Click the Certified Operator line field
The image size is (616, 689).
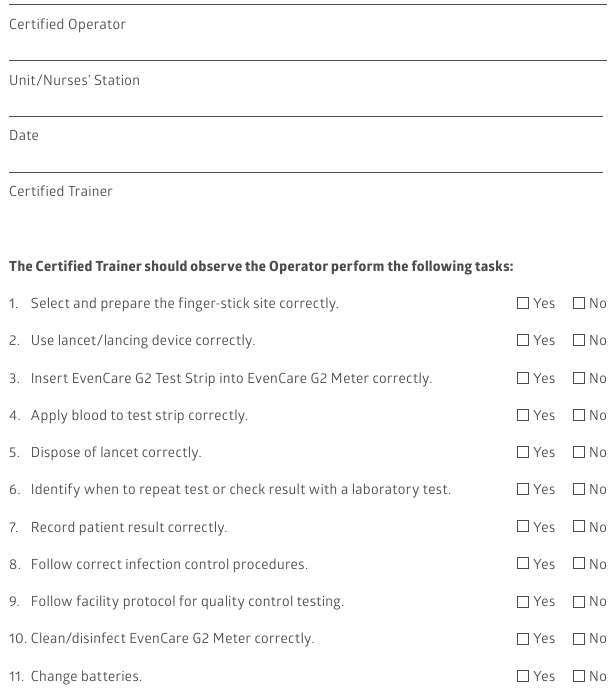point(308,5)
